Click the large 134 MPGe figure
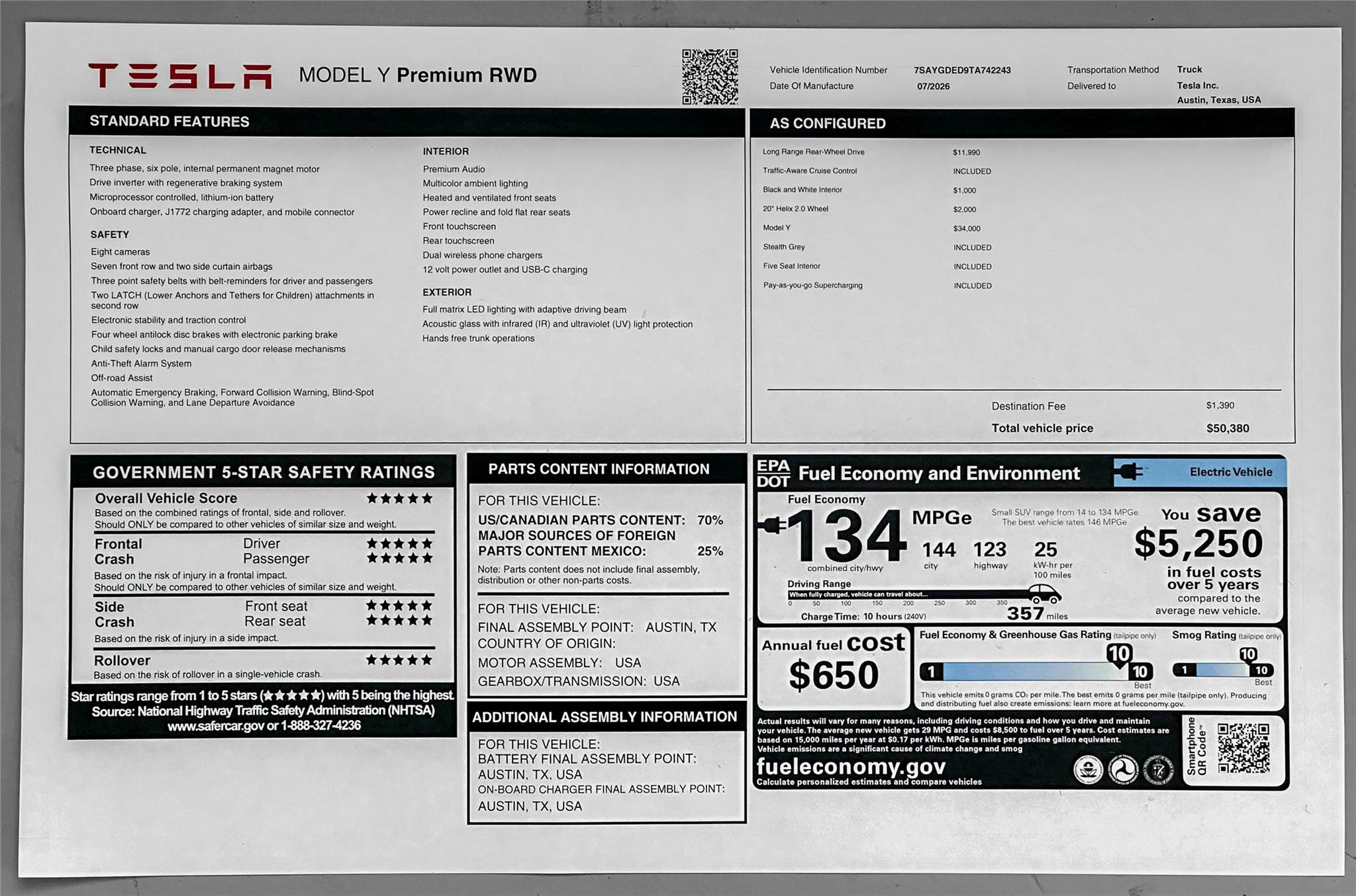Viewport: 1356px width, 896px height. 847,535
